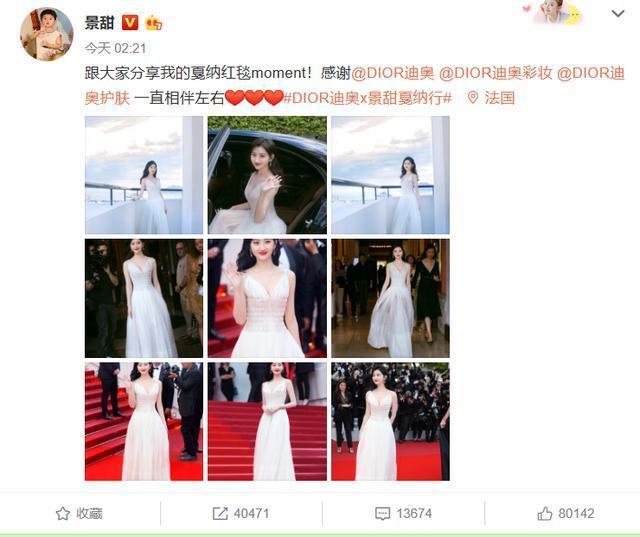Click the verified V badge next to 景甜
Image resolution: width=640 pixels, height=537 pixels.
[130, 22]
